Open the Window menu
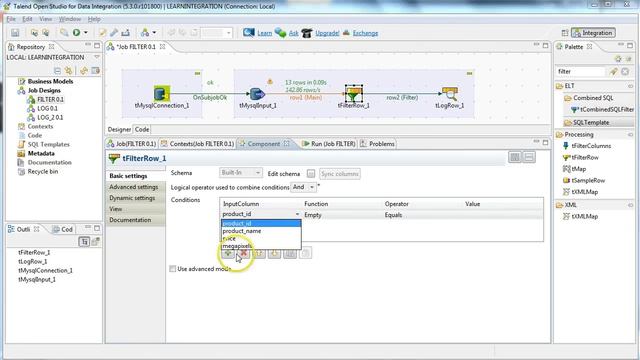The height and width of the screenshot is (360, 640). (x=69, y=19)
